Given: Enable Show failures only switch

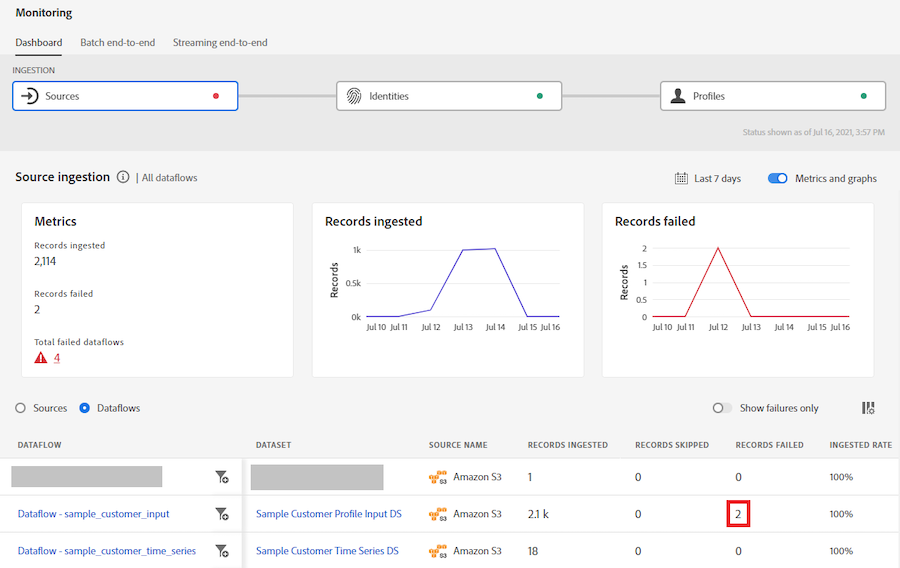Looking at the screenshot, I should coord(722,408).
